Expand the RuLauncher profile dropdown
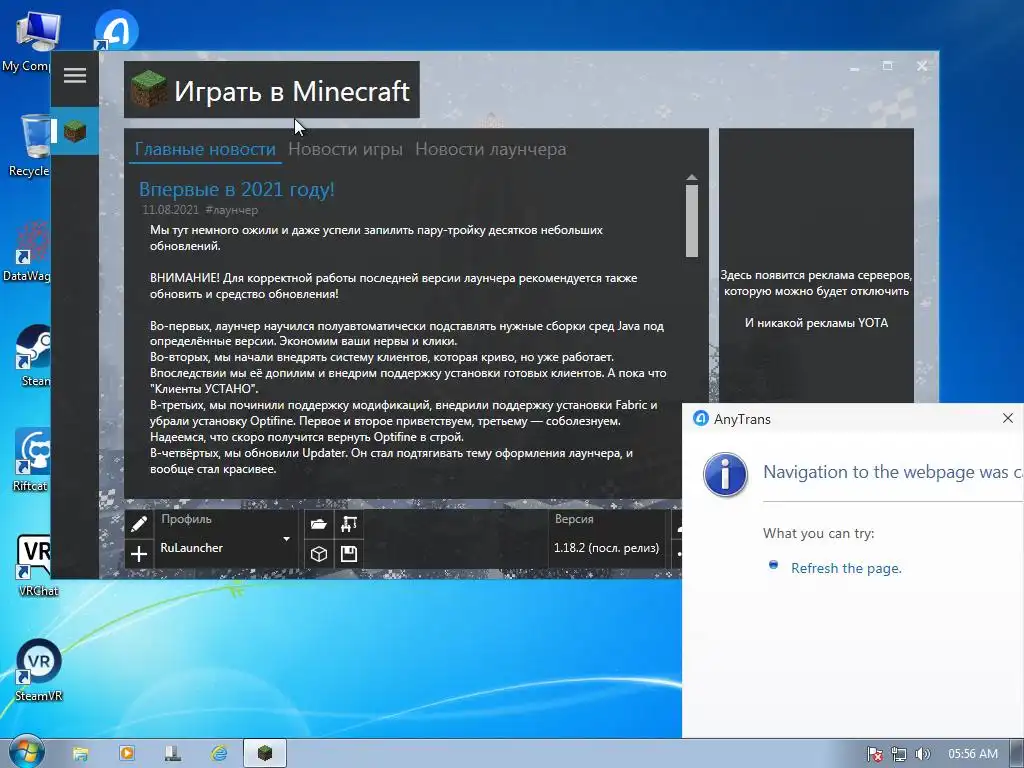This screenshot has width=1024, height=768. point(286,539)
